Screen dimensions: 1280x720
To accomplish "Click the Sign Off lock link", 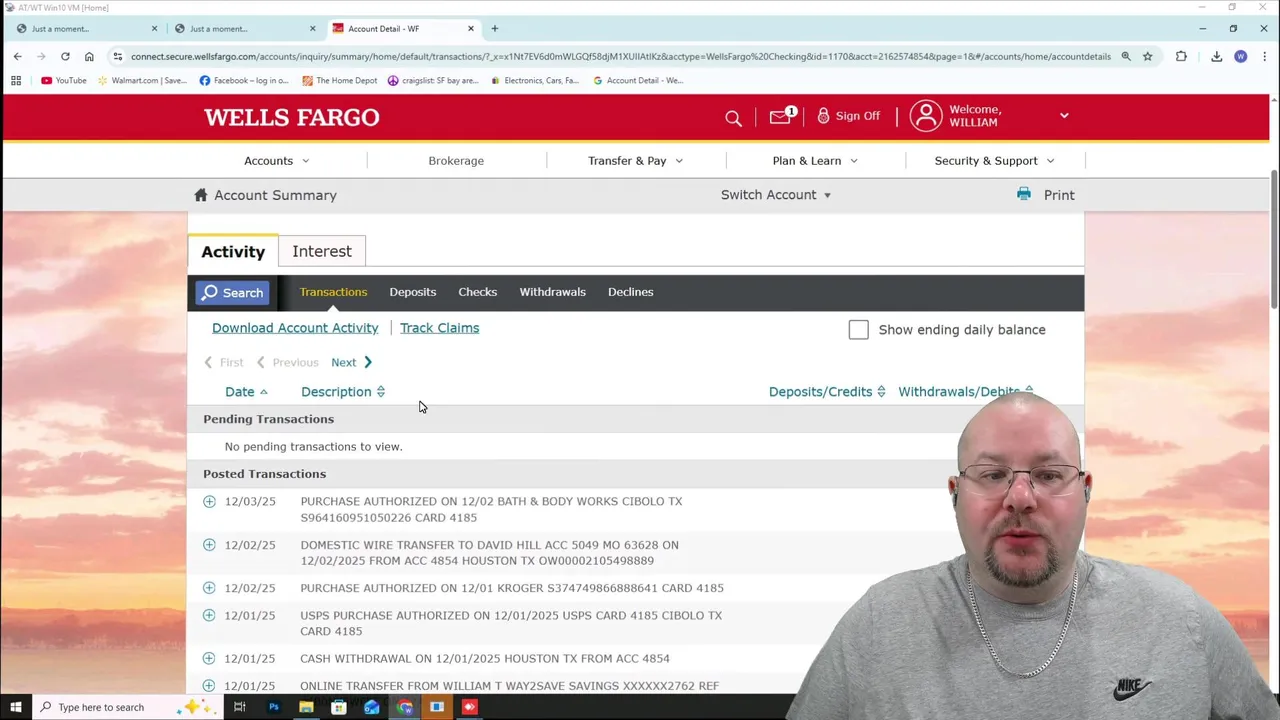I will 848,116.
